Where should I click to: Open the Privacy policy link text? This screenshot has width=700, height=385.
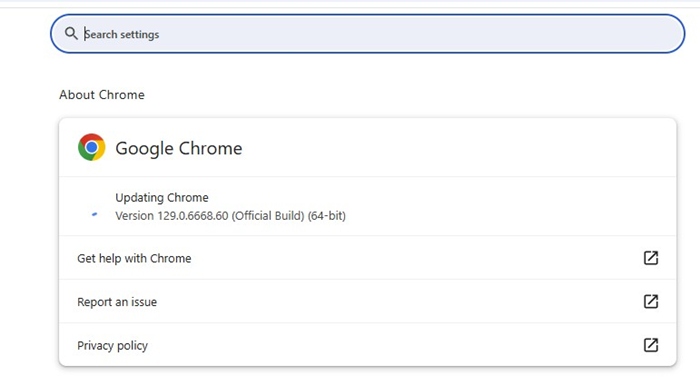click(112, 346)
